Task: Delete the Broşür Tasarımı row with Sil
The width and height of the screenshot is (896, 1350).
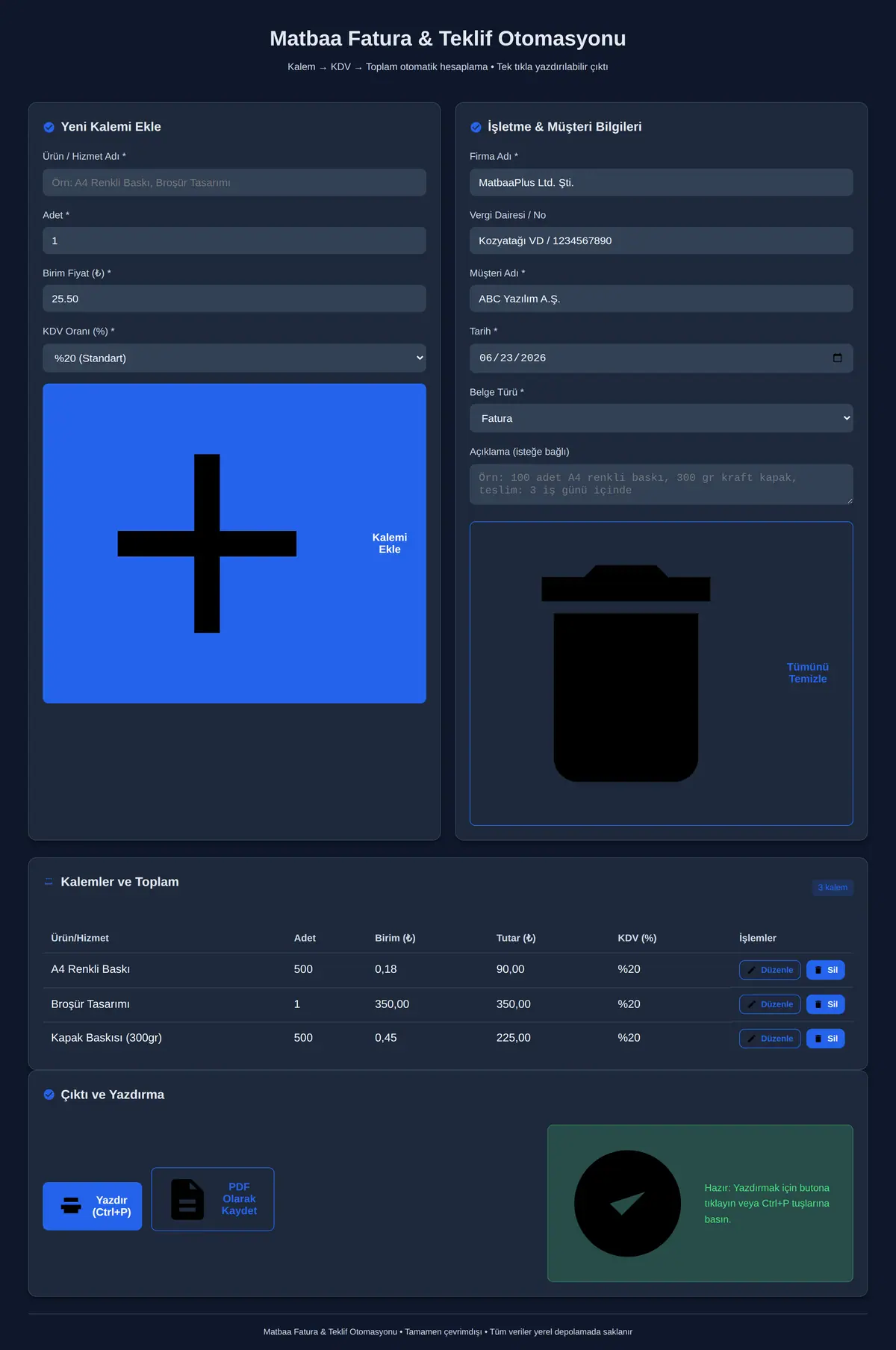Action: (x=825, y=1004)
